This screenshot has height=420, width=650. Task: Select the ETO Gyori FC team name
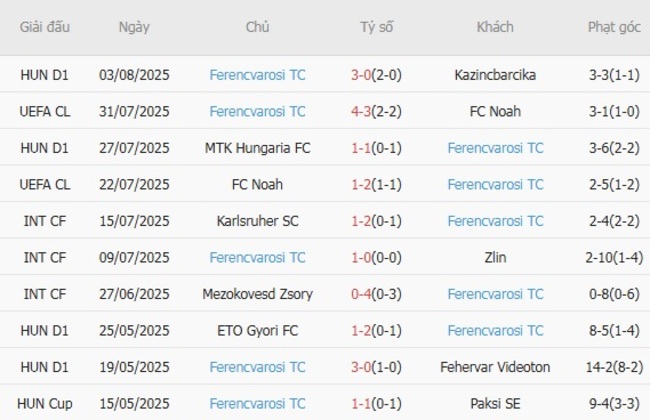[x=258, y=330]
